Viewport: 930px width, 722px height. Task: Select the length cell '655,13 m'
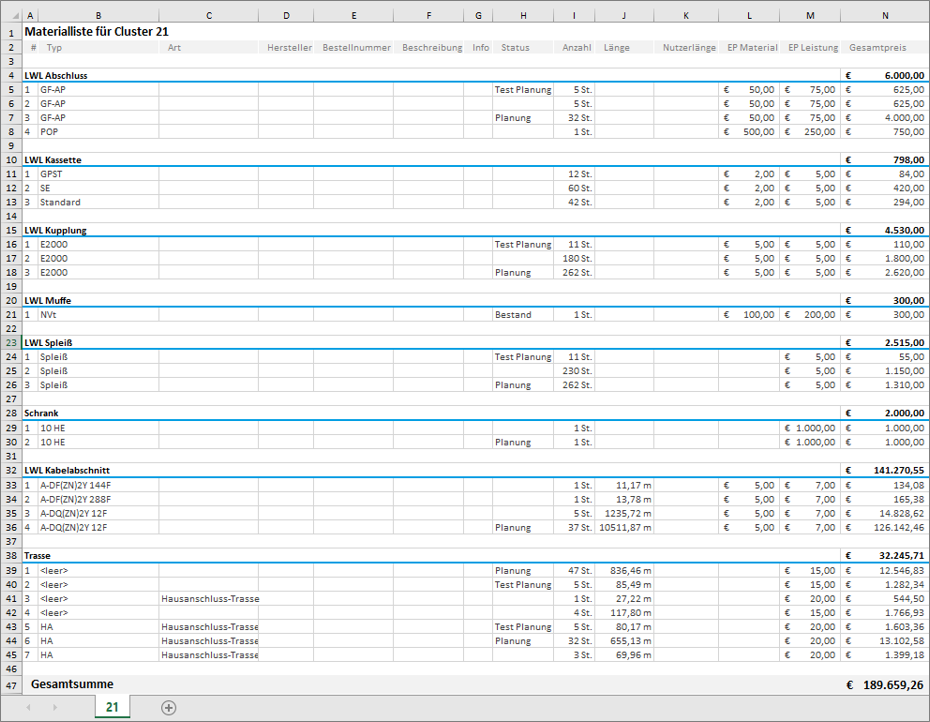624,641
